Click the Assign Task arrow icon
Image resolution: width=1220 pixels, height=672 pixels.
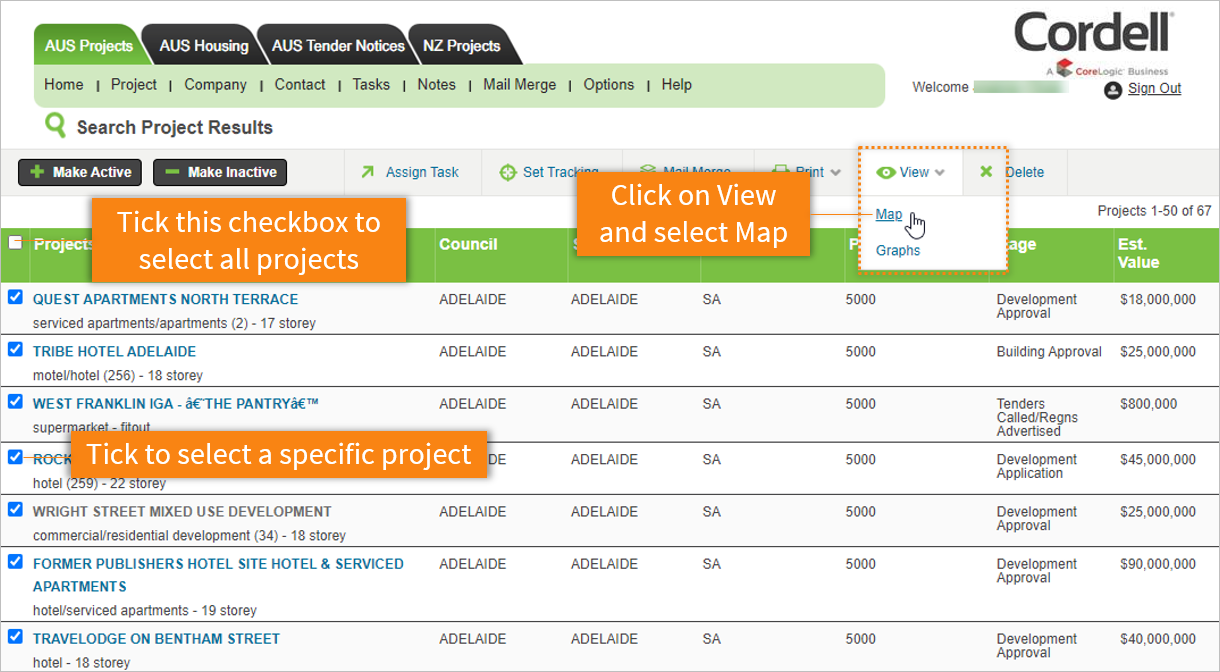point(367,172)
